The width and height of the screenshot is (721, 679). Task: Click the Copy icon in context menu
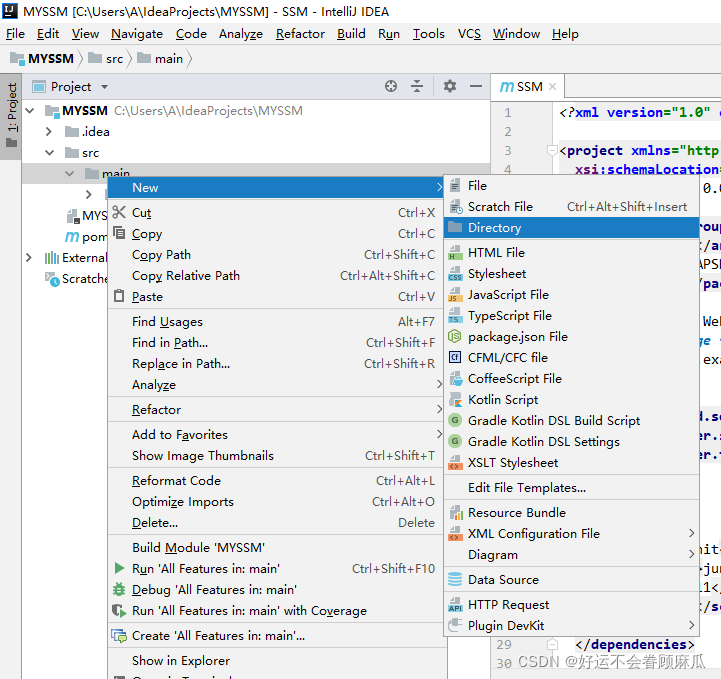120,233
